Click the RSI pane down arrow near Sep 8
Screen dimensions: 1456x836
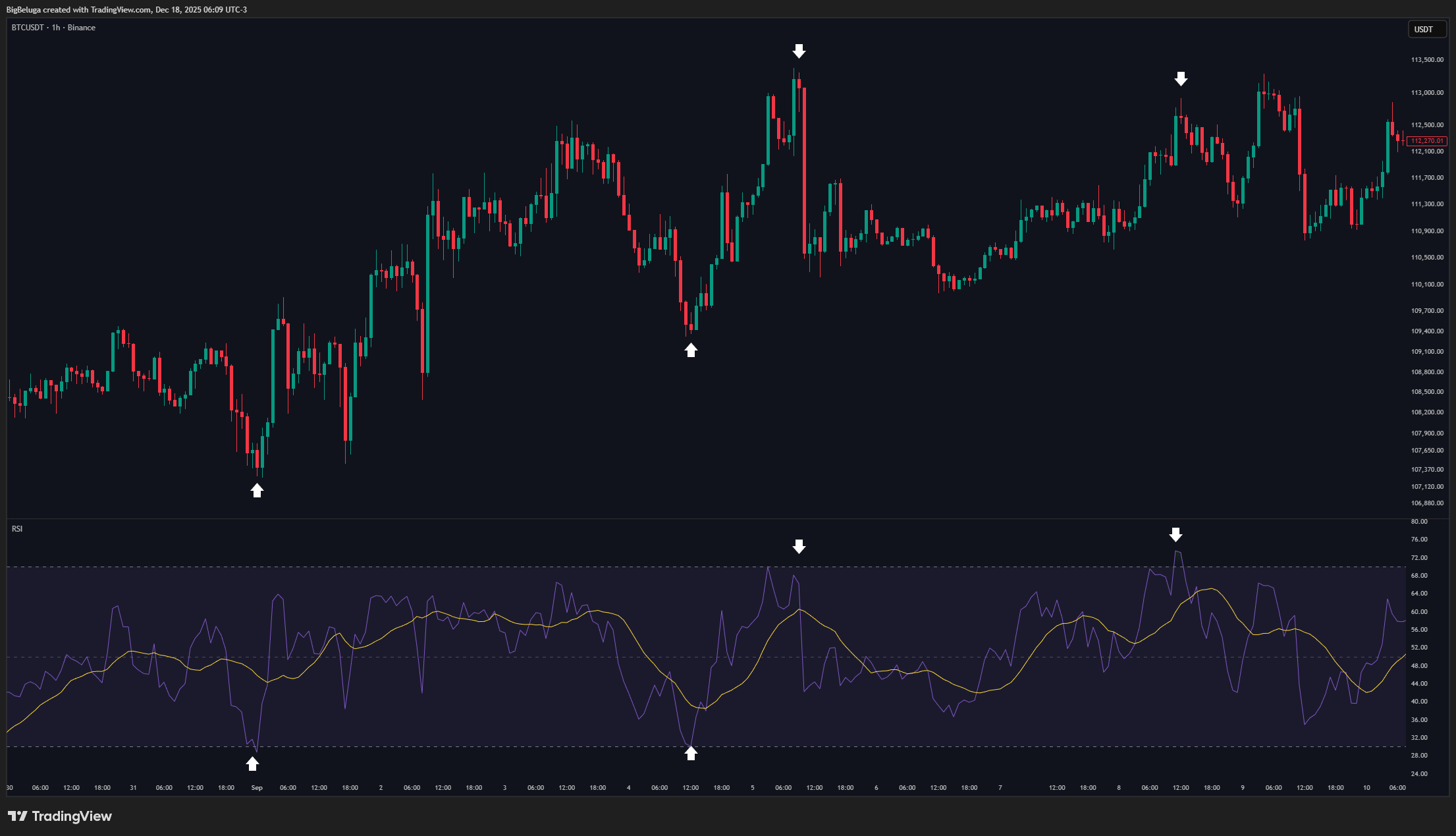[x=1175, y=534]
